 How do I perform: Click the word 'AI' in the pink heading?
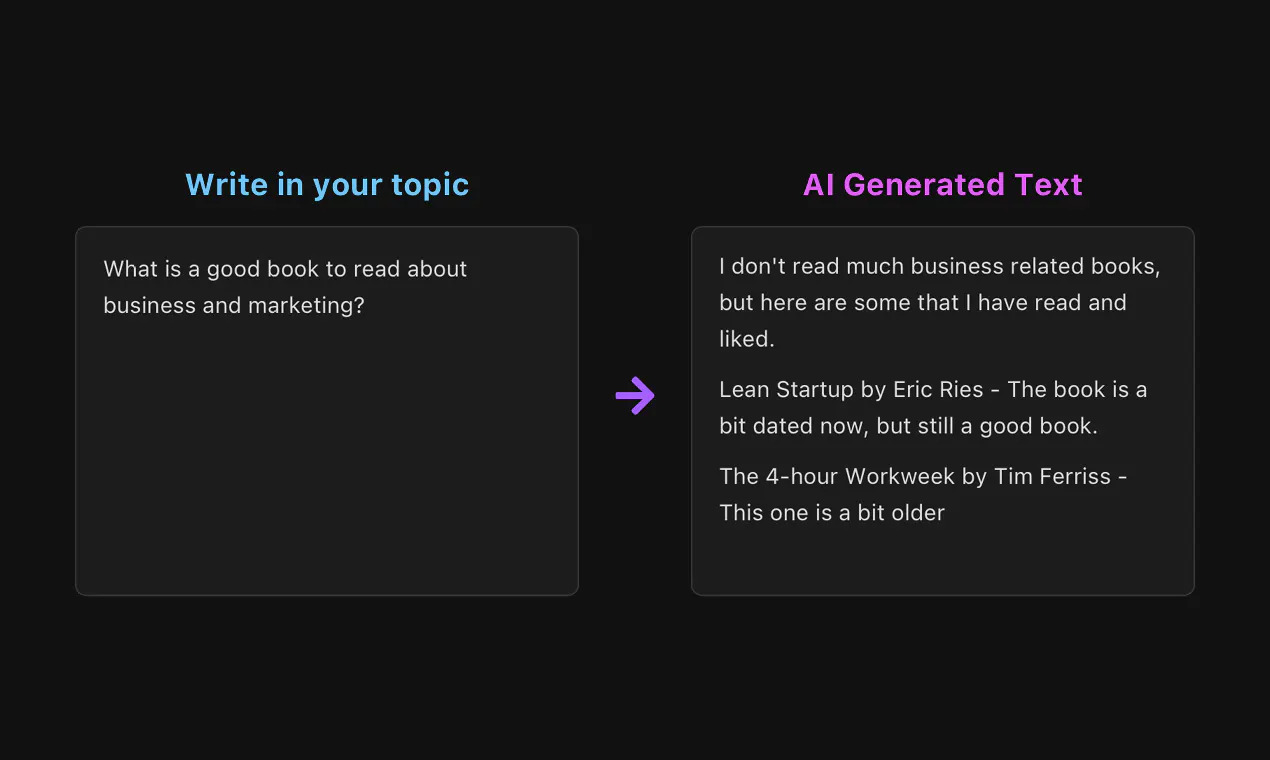(x=819, y=185)
